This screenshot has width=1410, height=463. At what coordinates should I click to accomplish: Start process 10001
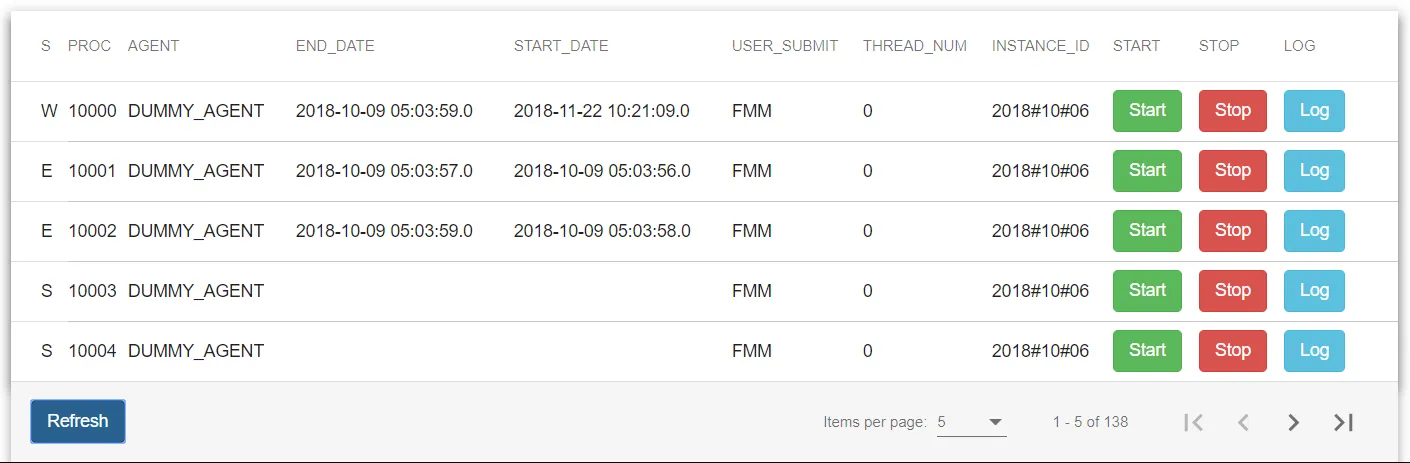coord(1147,171)
